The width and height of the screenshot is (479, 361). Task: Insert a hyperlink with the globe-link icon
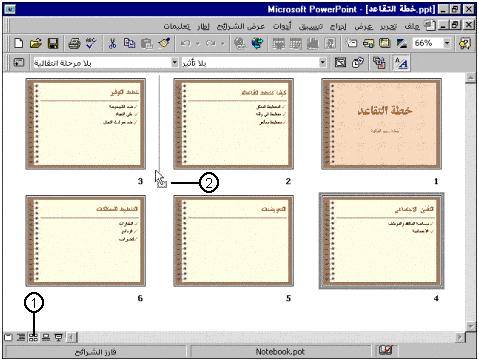pyautogui.click(x=240, y=43)
